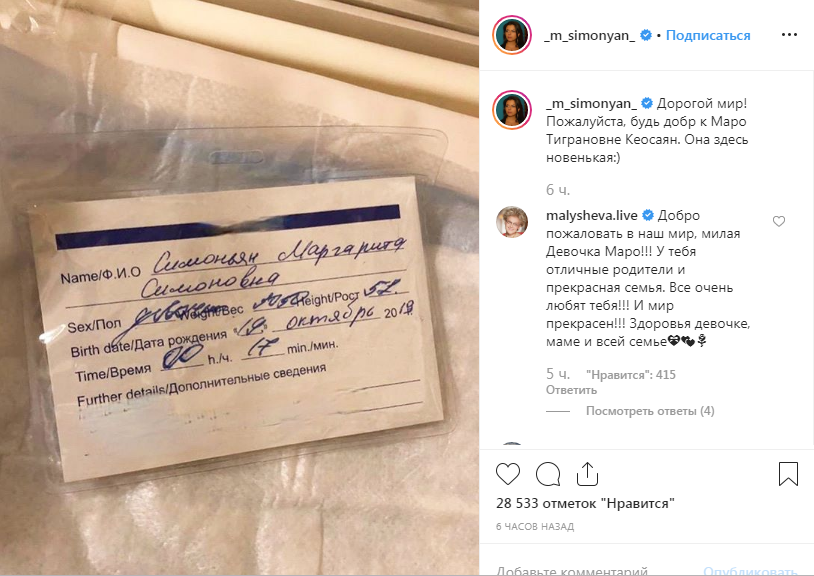Save the post with the bookmark icon
This screenshot has width=814, height=576.
(788, 474)
